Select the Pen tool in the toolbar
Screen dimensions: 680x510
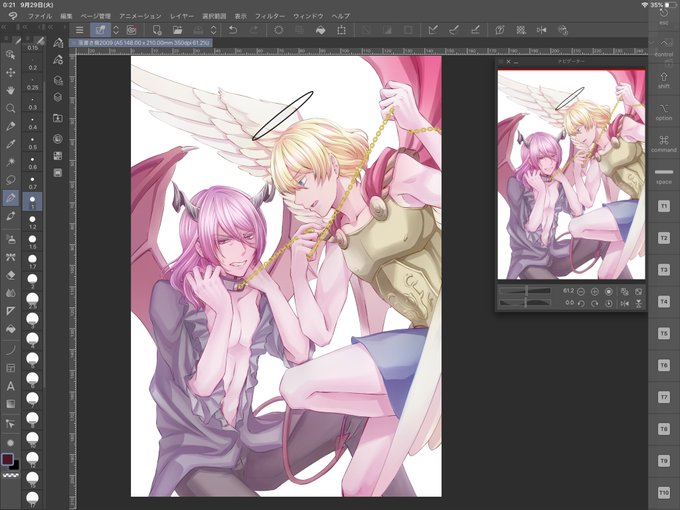(11, 198)
